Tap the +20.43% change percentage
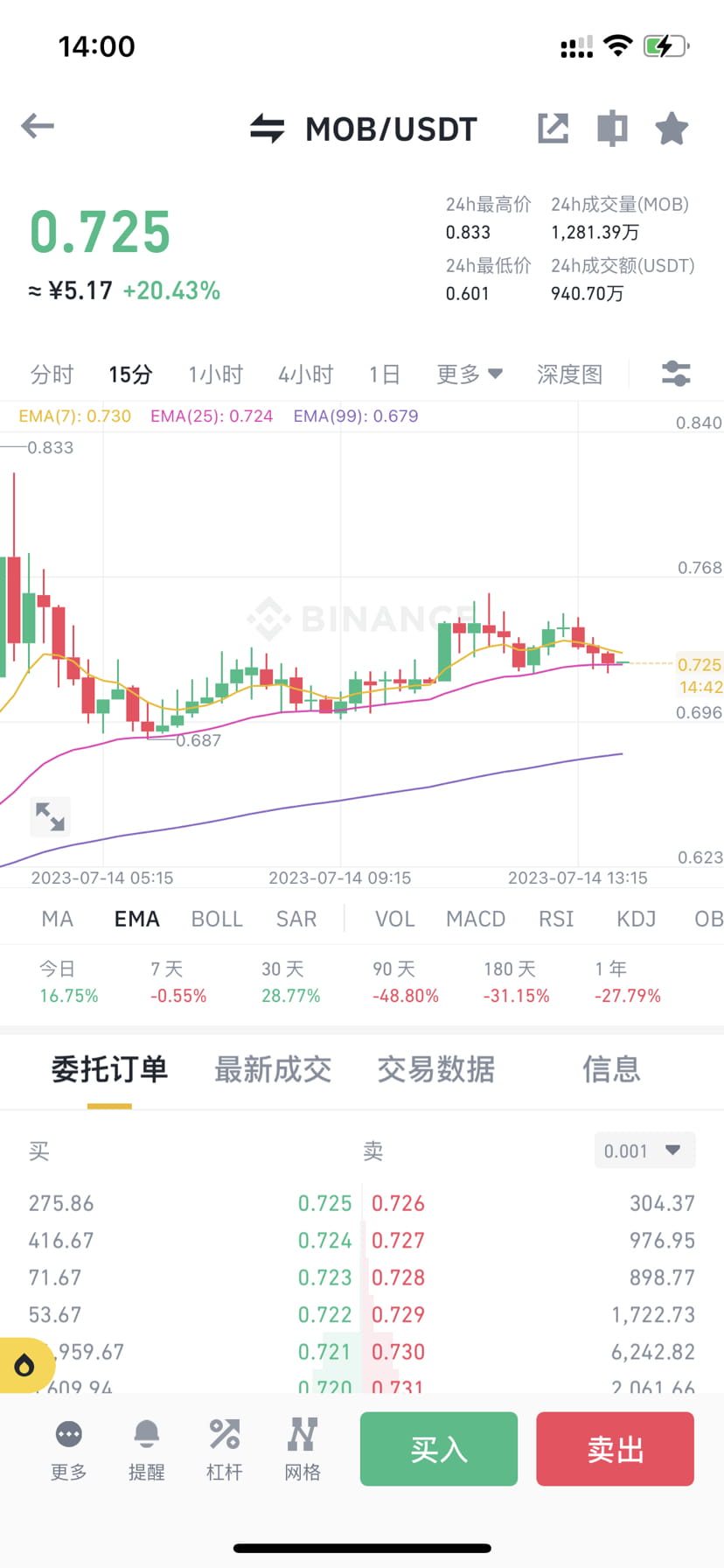 [x=171, y=290]
